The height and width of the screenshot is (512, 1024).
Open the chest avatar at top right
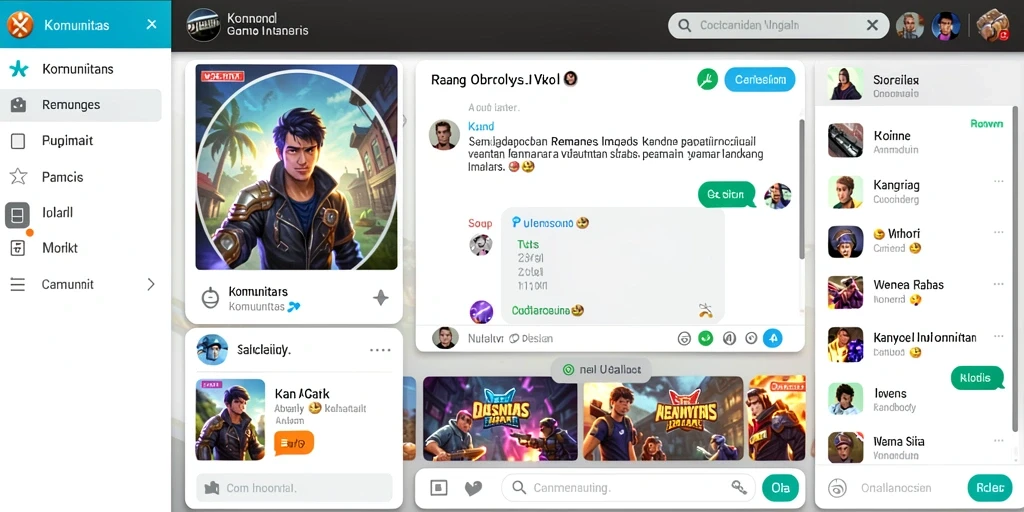pos(993,25)
